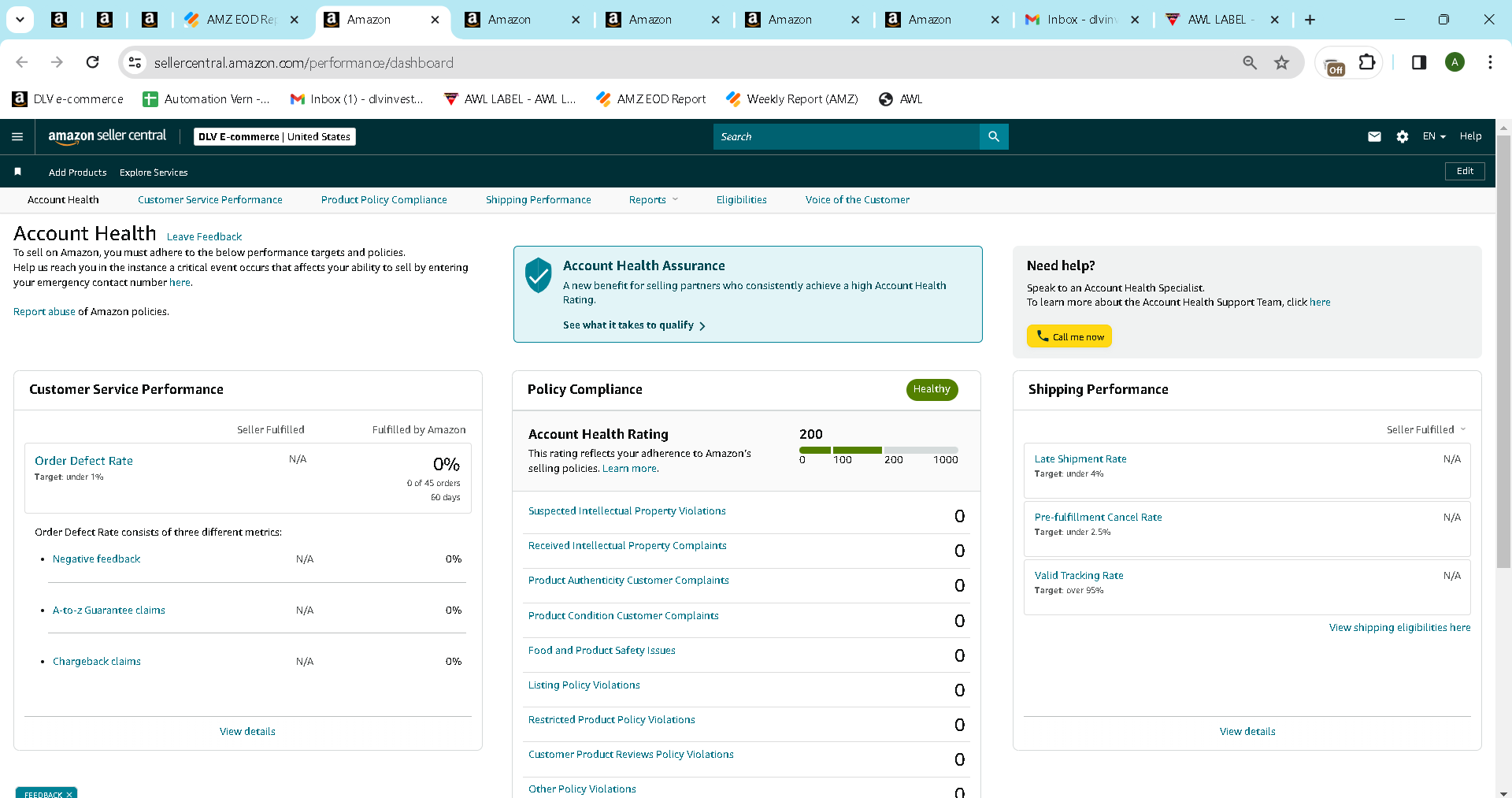Go forward with the browser forward arrow

pos(57,62)
